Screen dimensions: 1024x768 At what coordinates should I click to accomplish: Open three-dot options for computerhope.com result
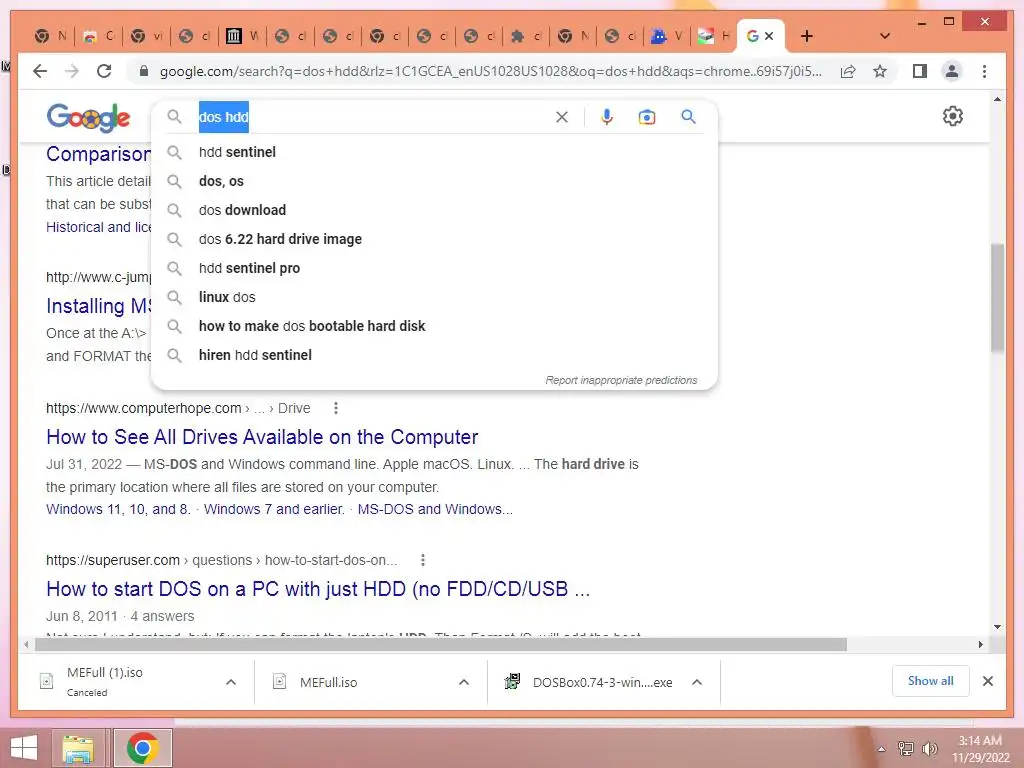pyautogui.click(x=336, y=408)
